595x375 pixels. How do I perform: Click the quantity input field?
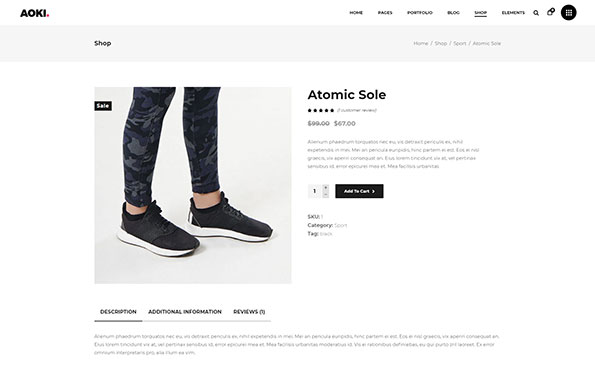(315, 191)
